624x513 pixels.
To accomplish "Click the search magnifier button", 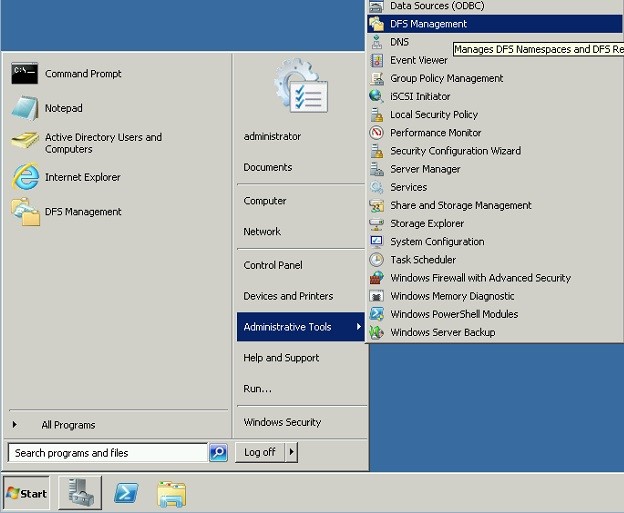I will [218, 453].
